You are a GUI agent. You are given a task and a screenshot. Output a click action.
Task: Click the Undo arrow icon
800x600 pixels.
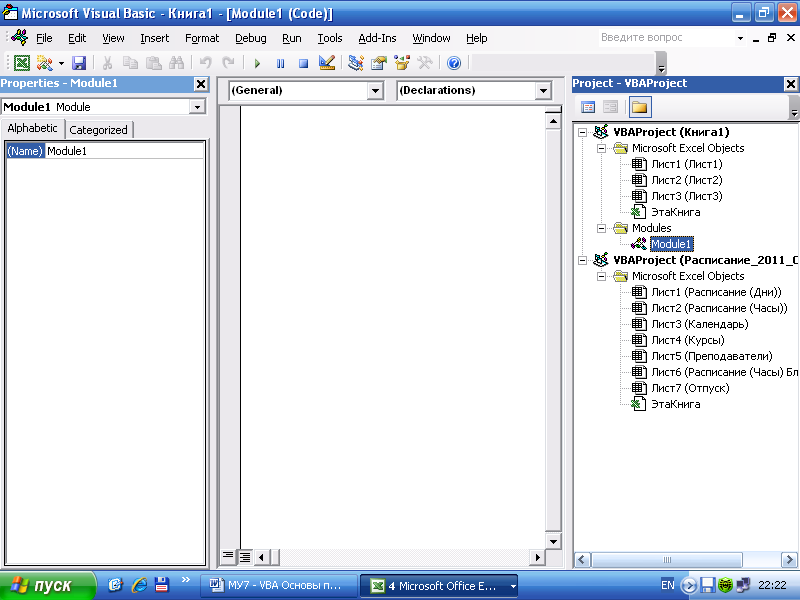pos(206,63)
